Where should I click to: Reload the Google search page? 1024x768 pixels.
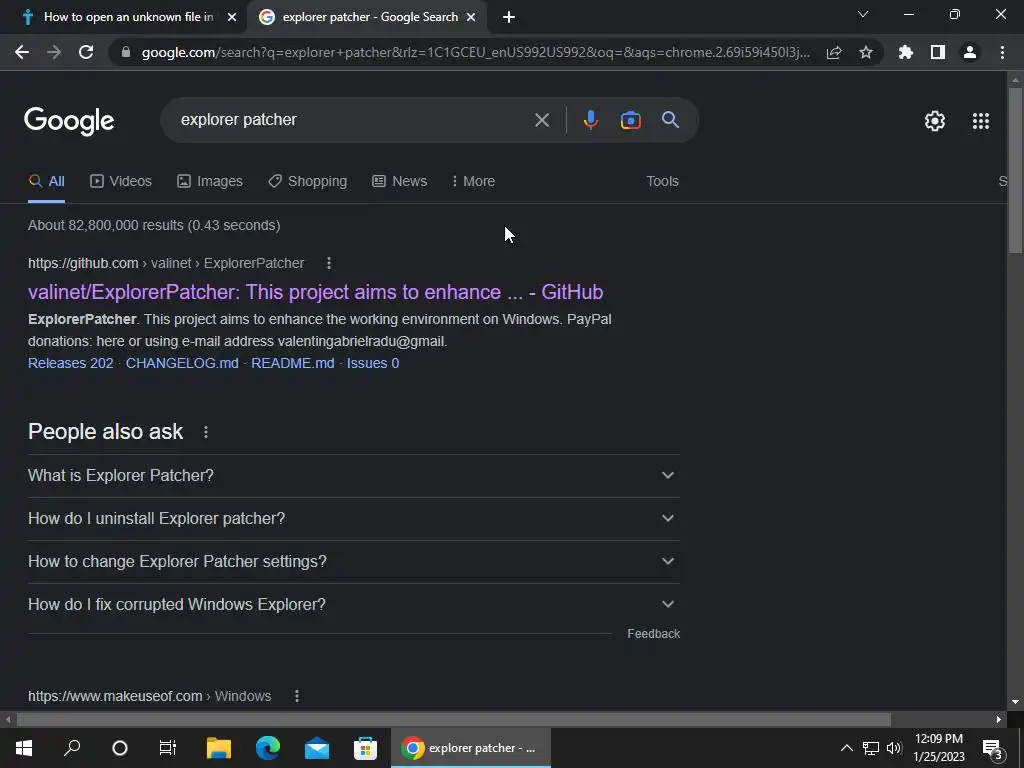[x=86, y=52]
